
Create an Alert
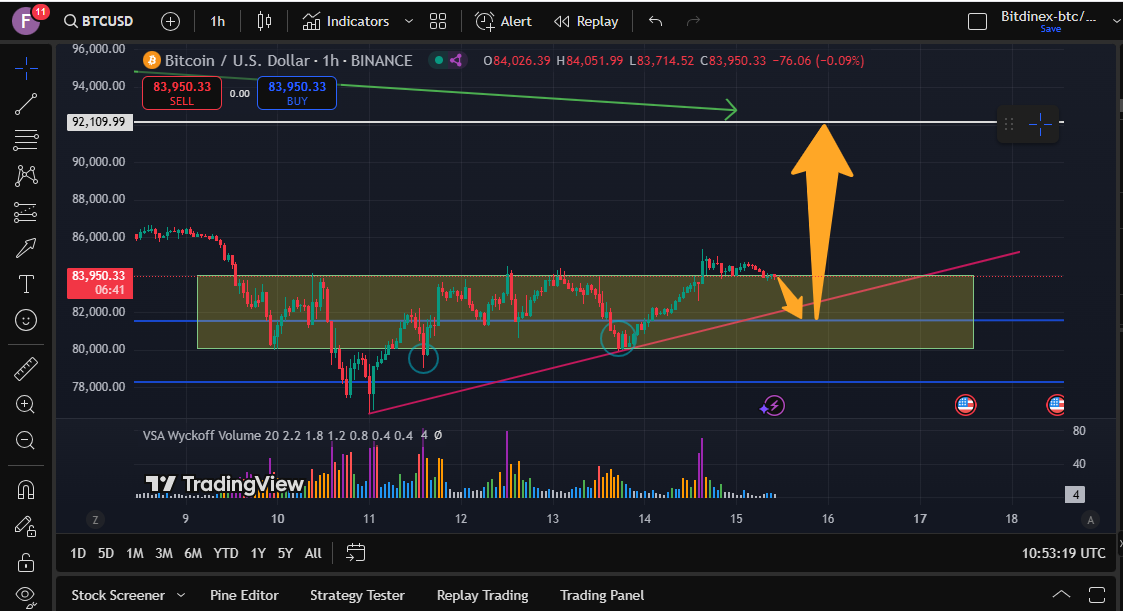point(503,21)
